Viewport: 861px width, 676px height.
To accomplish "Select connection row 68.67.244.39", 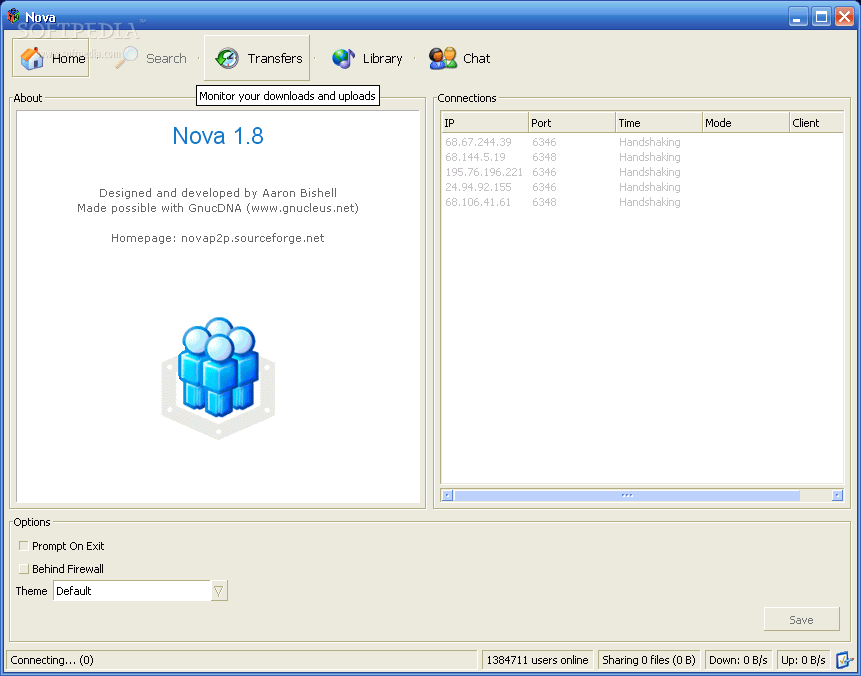I will pyautogui.click(x=642, y=142).
